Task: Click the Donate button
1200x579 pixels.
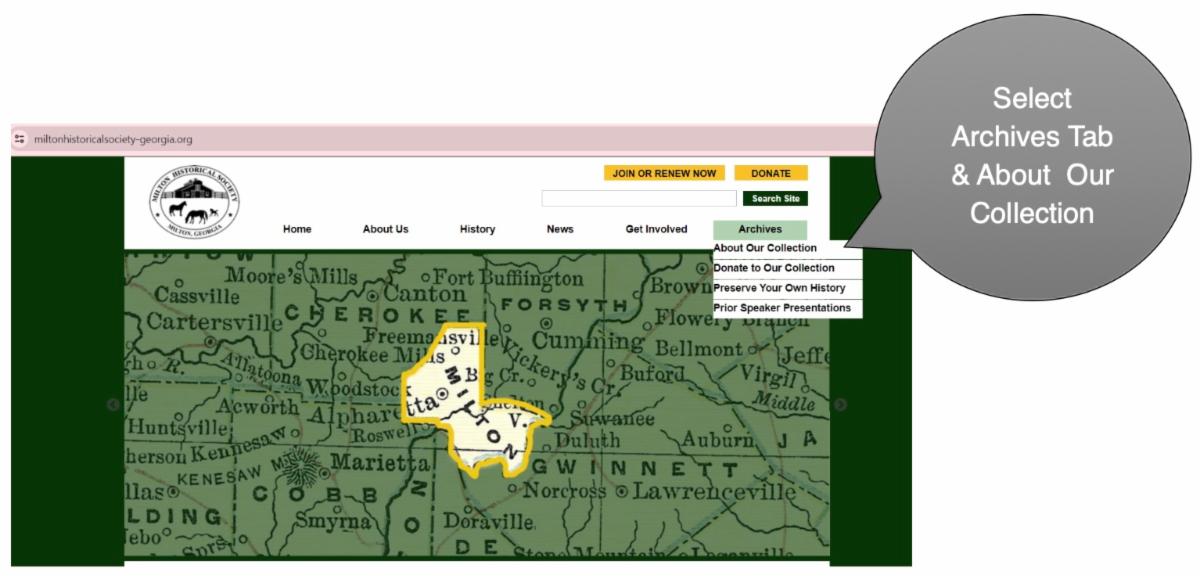Action: pyautogui.click(x=771, y=173)
